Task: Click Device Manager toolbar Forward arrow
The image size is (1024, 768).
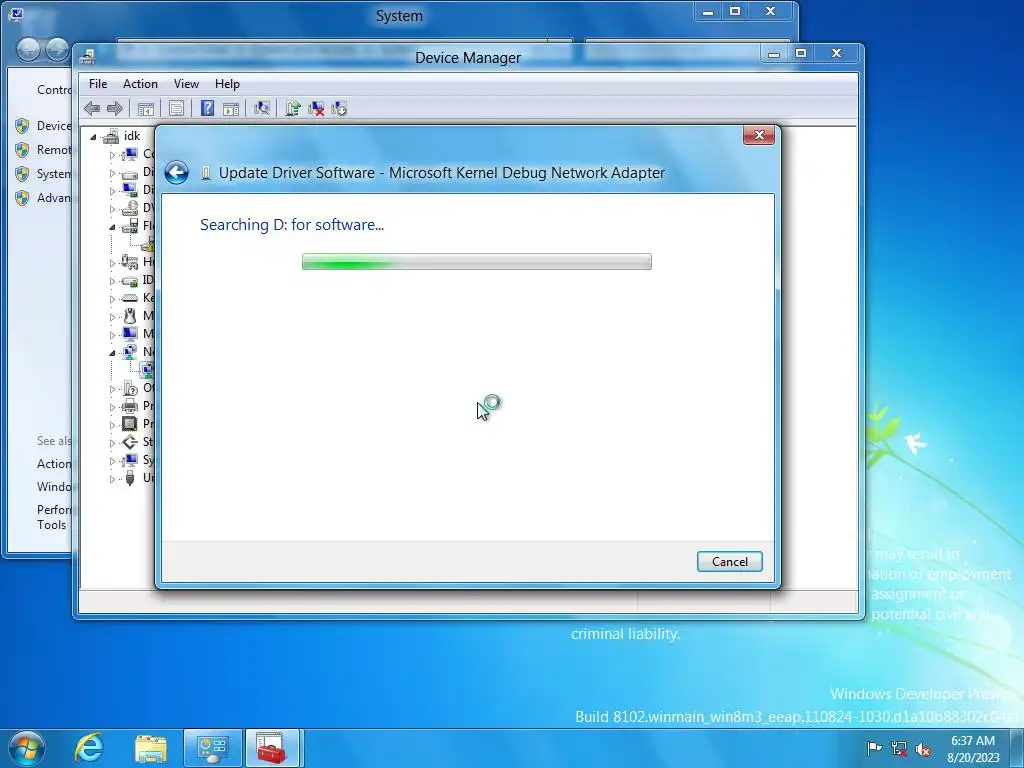Action: tap(115, 108)
